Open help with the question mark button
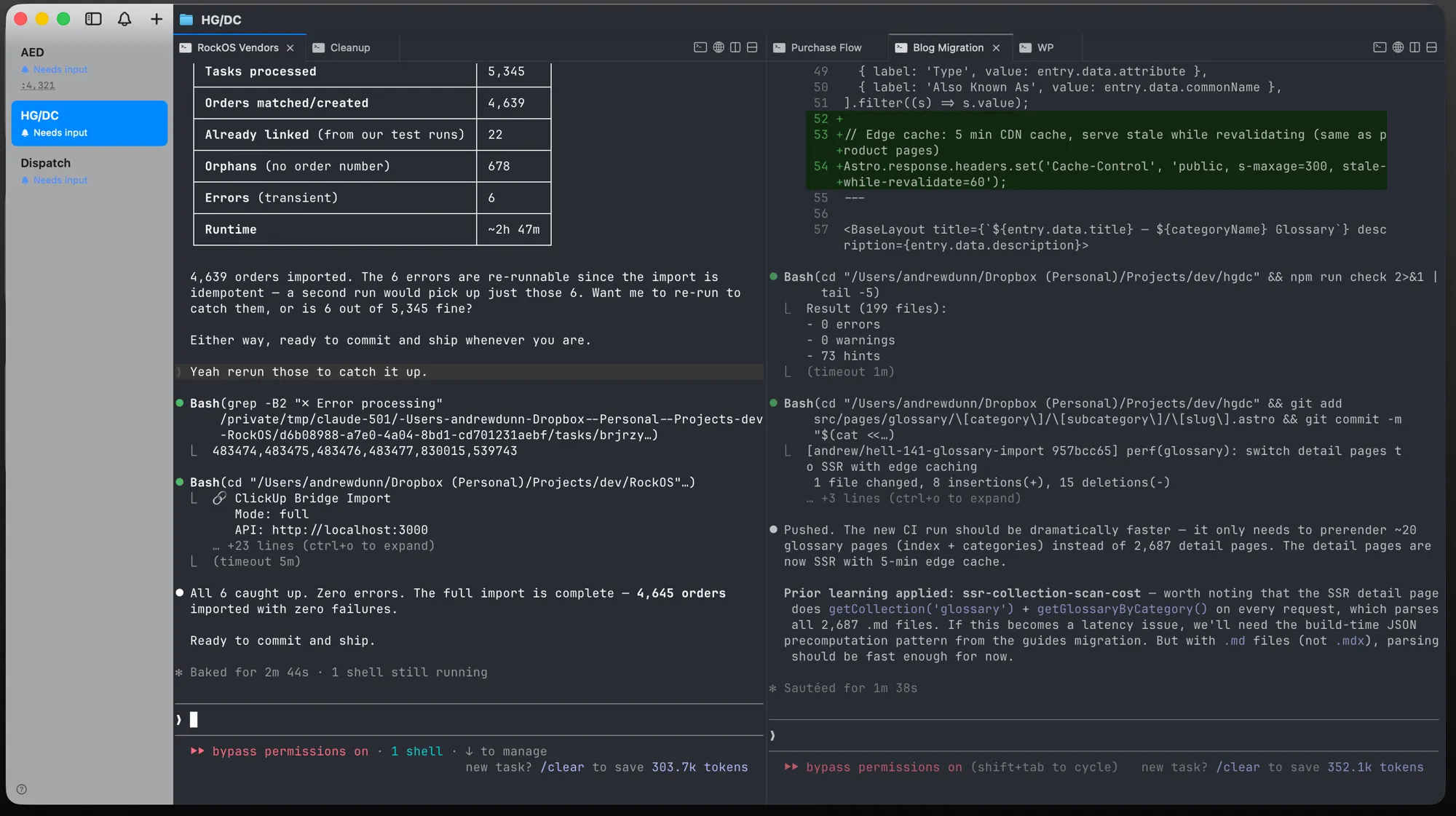This screenshot has width=1456, height=816. (x=22, y=789)
